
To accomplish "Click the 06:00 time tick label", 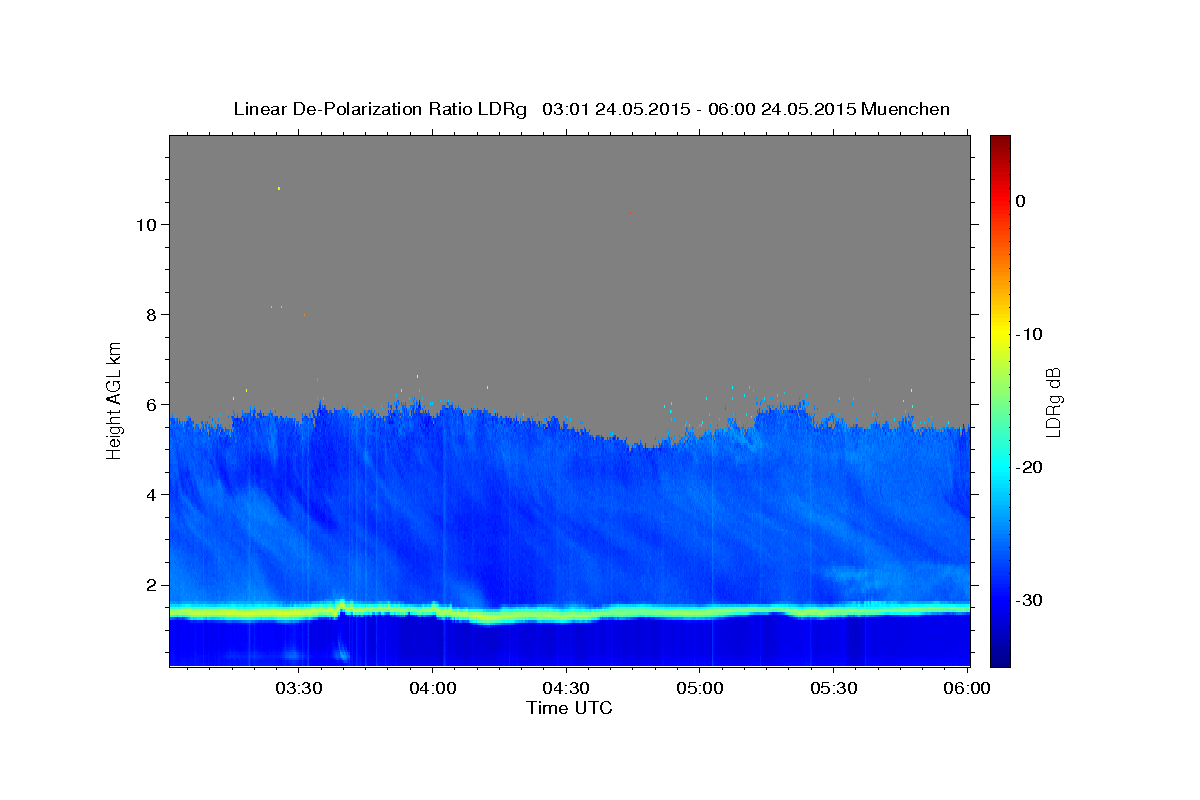I will 967,689.
